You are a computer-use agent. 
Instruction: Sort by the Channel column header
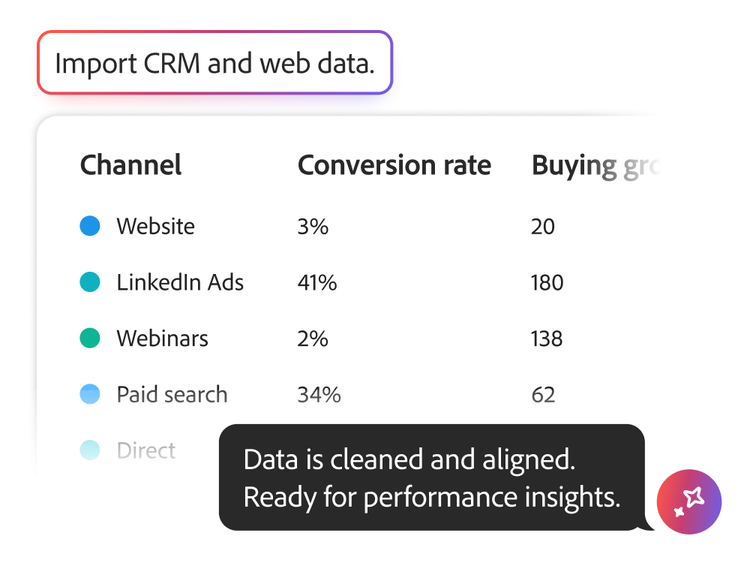131,165
